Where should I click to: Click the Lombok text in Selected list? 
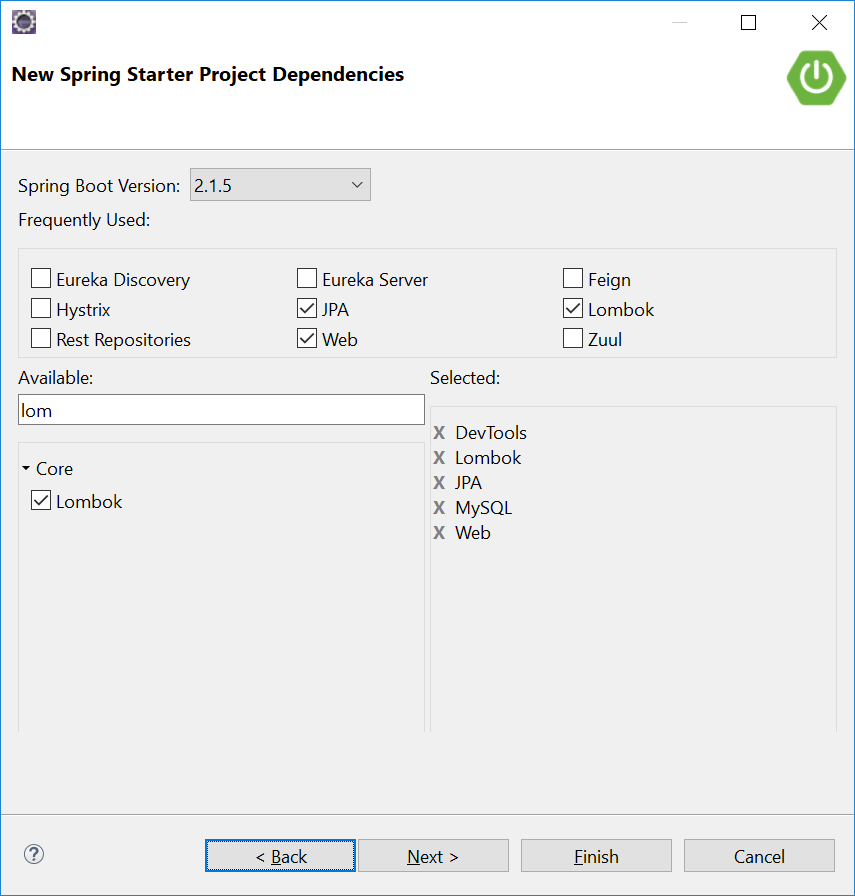[x=488, y=458]
